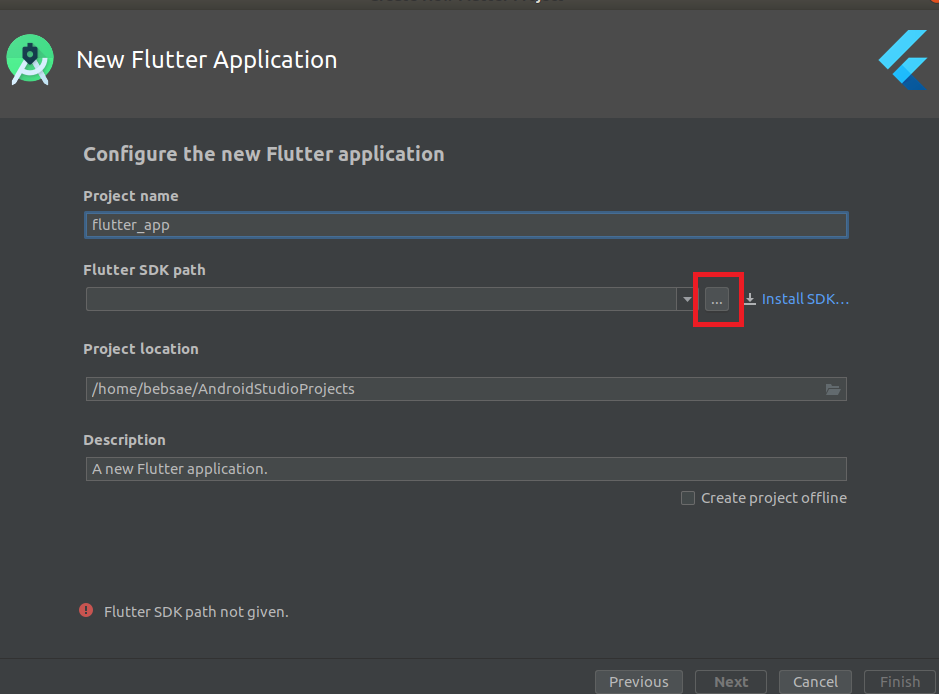The height and width of the screenshot is (694, 939).
Task: Expand the Flutter SDK path dropdown arrow
Action: click(687, 299)
